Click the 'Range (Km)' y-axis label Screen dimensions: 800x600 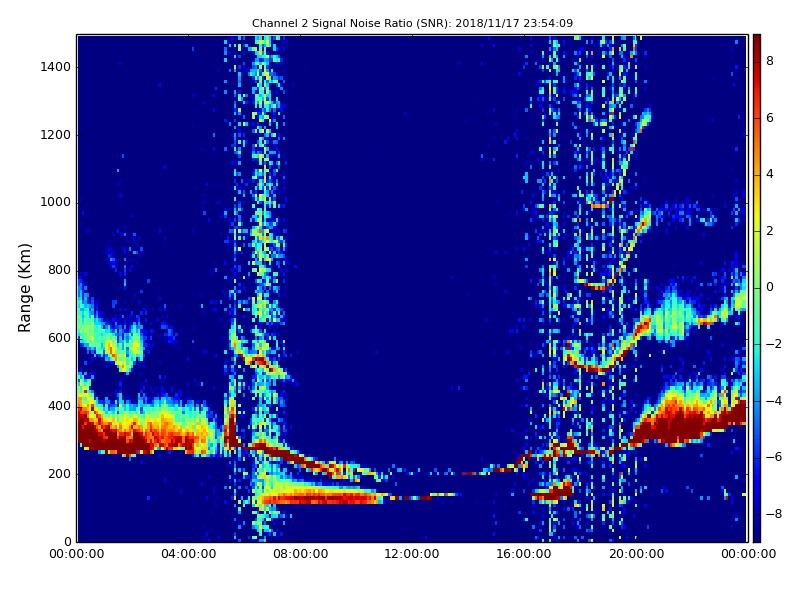pos(24,288)
